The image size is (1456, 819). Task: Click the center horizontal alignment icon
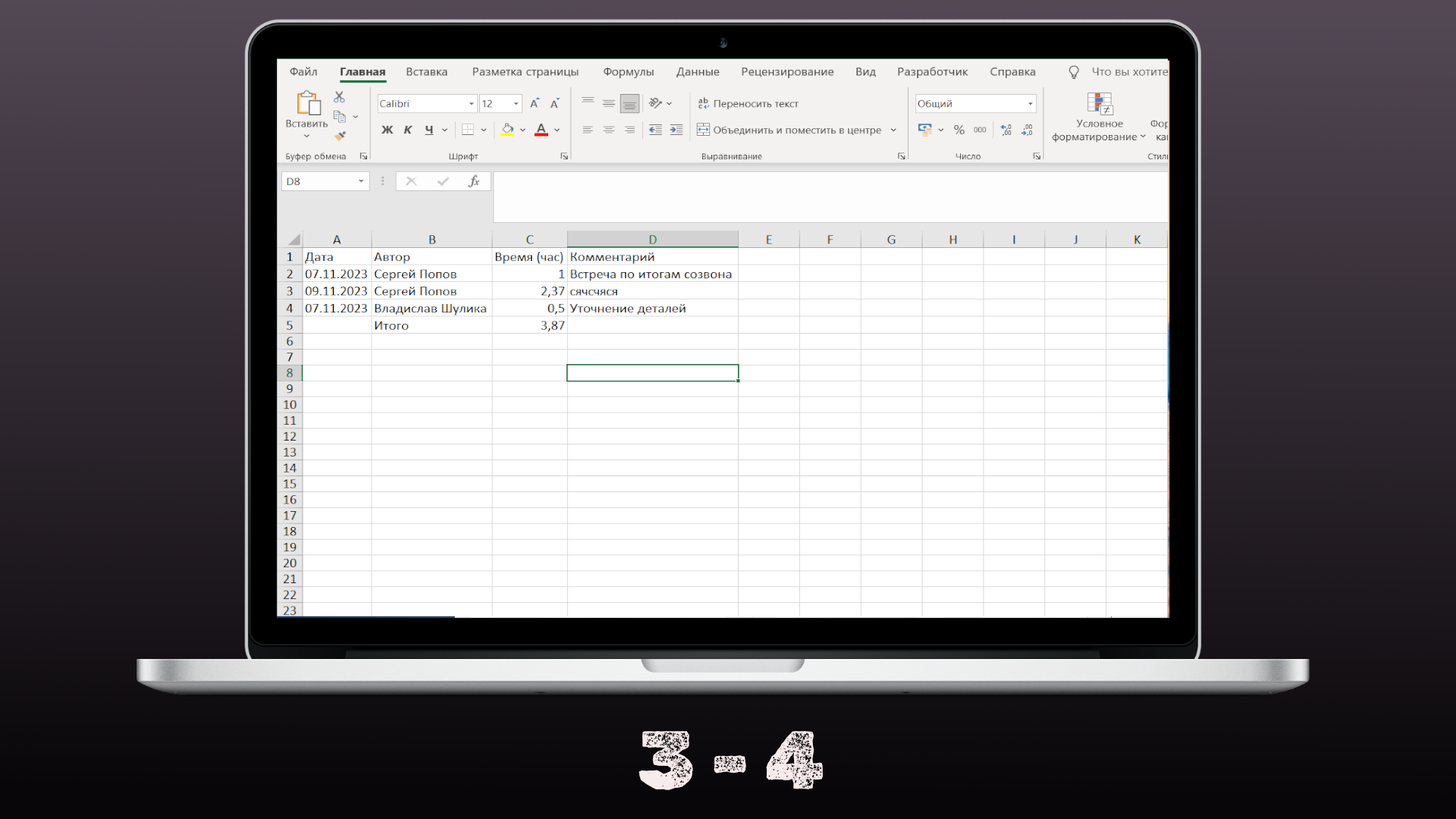608,130
